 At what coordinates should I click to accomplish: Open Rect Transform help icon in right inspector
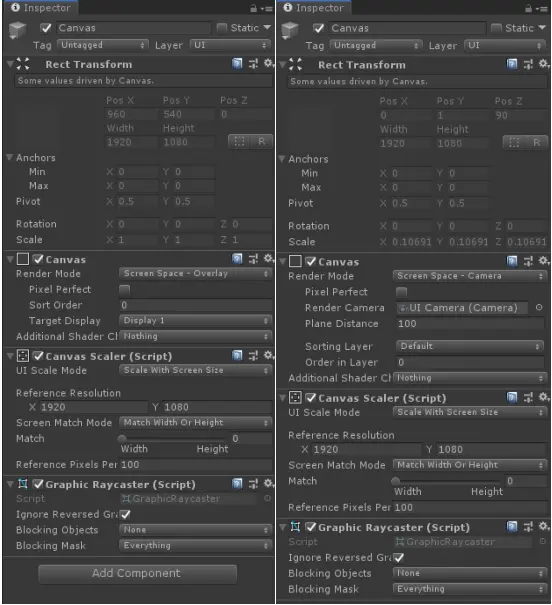(511, 64)
